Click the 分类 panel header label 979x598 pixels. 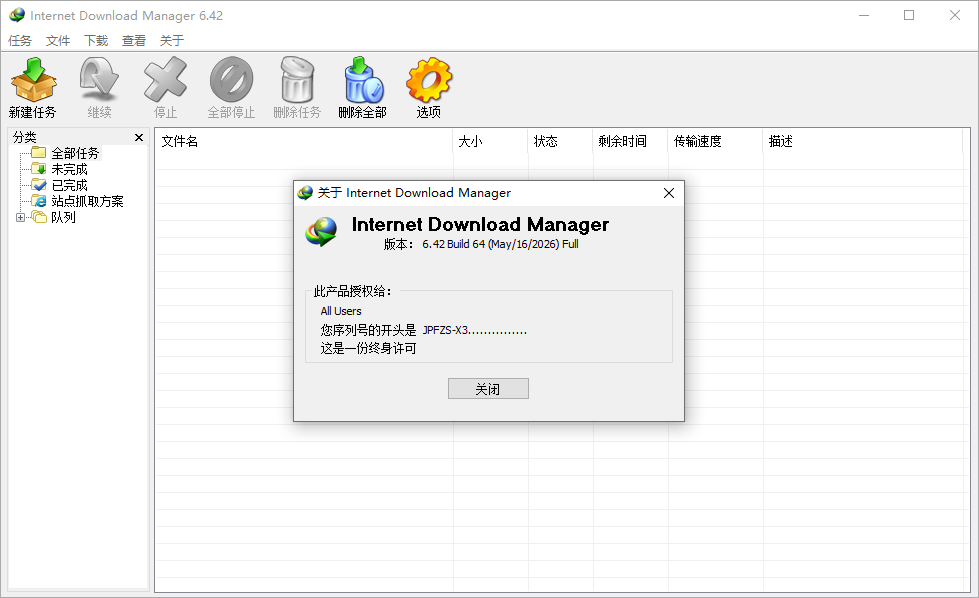tap(24, 137)
